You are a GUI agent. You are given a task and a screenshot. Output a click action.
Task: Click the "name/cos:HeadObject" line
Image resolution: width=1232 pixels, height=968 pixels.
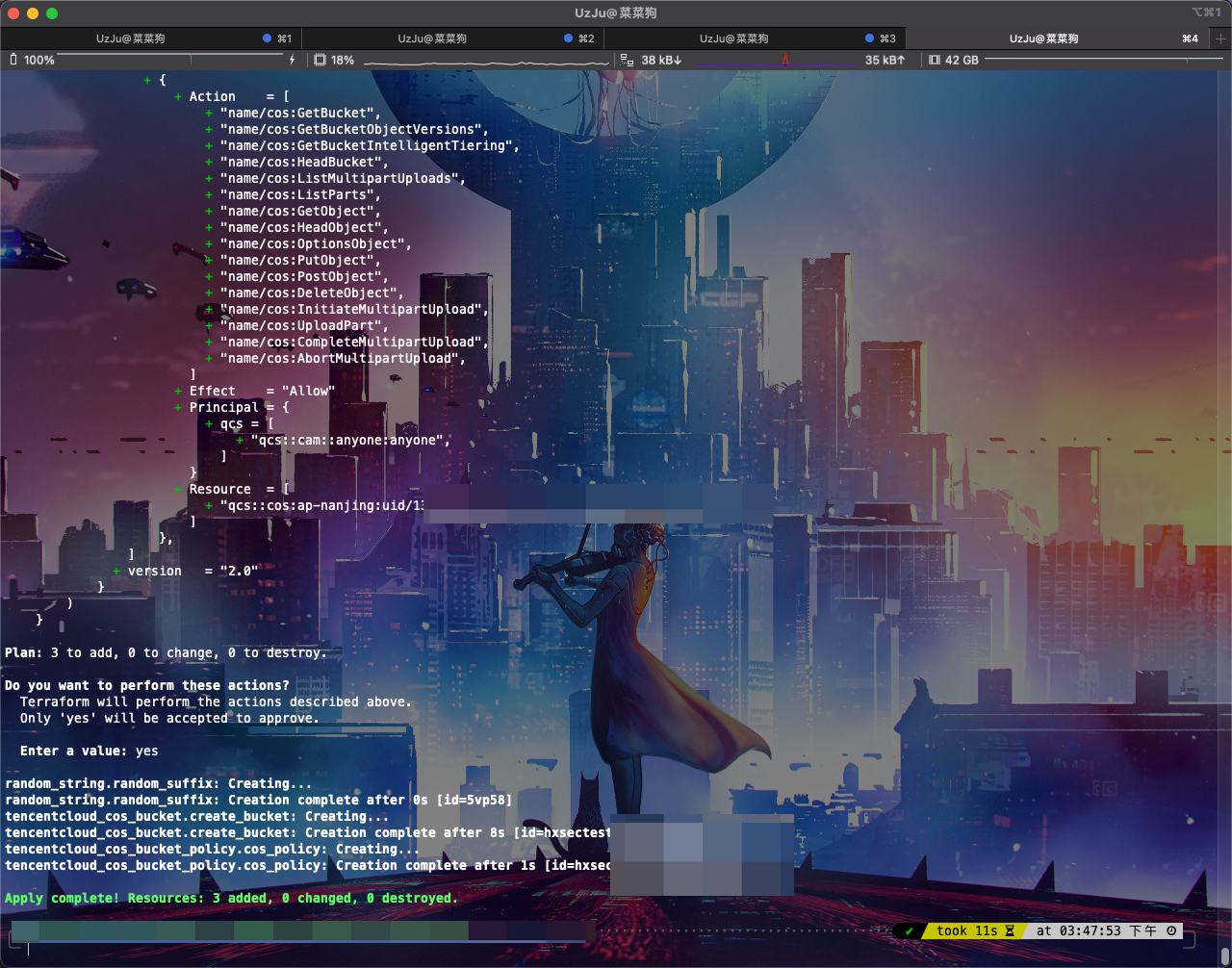point(297,227)
